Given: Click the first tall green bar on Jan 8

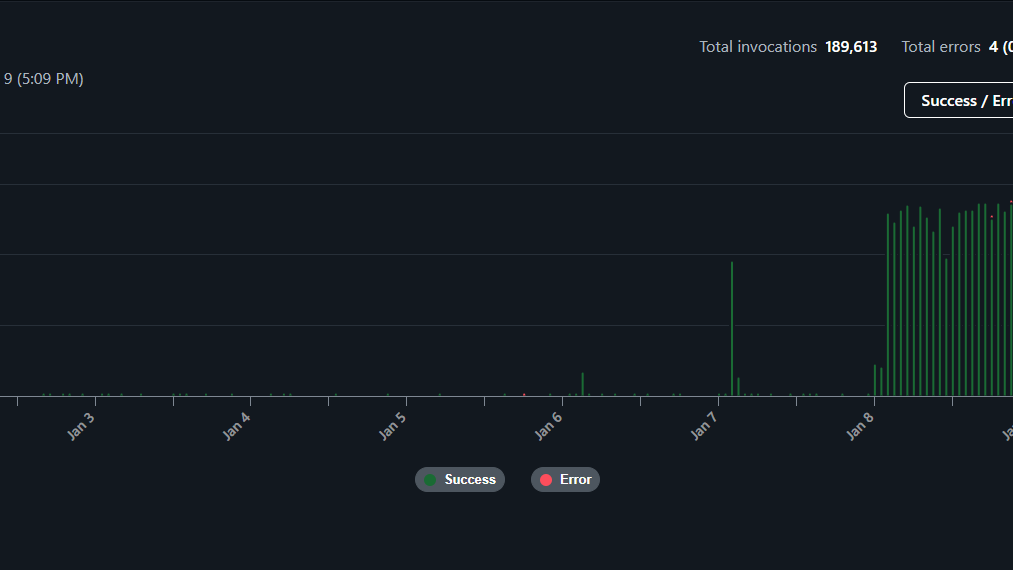Looking at the screenshot, I should [888, 304].
